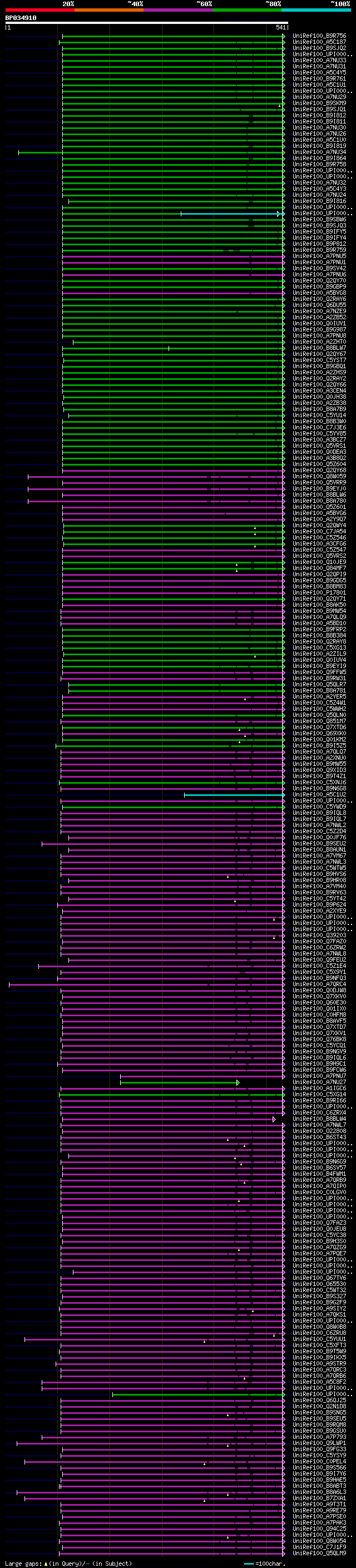Select the UniRef100_B9R759 label
Image resolution: width=356 pixels, height=1568 pixels.
[319, 250]
